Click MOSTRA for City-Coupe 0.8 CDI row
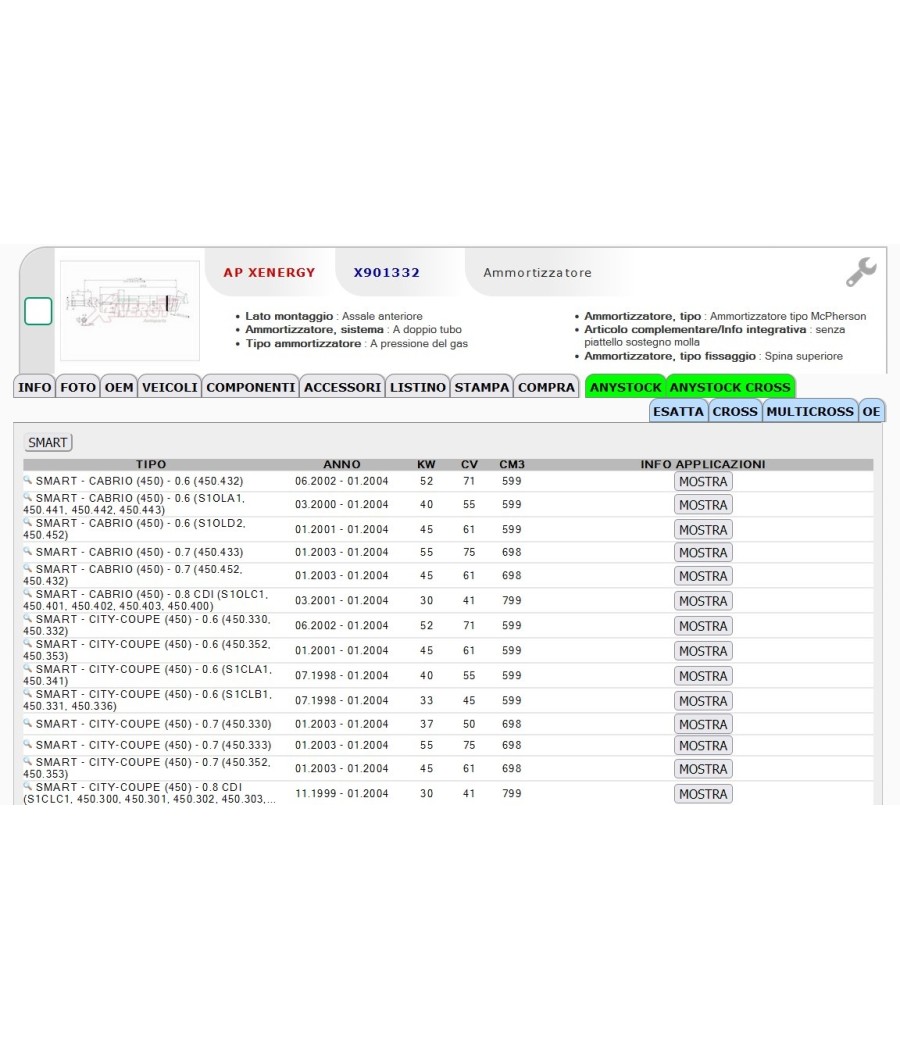The height and width of the screenshot is (1050, 900). coord(703,794)
